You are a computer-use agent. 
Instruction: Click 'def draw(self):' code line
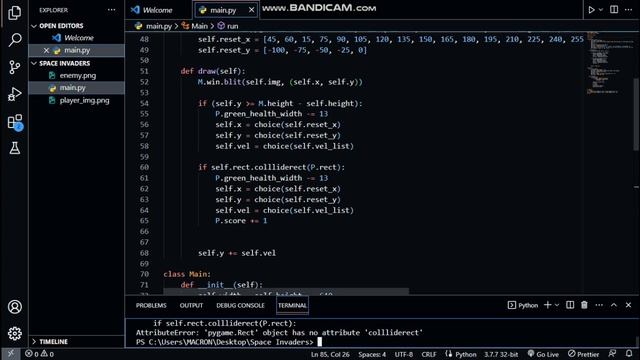pos(213,71)
